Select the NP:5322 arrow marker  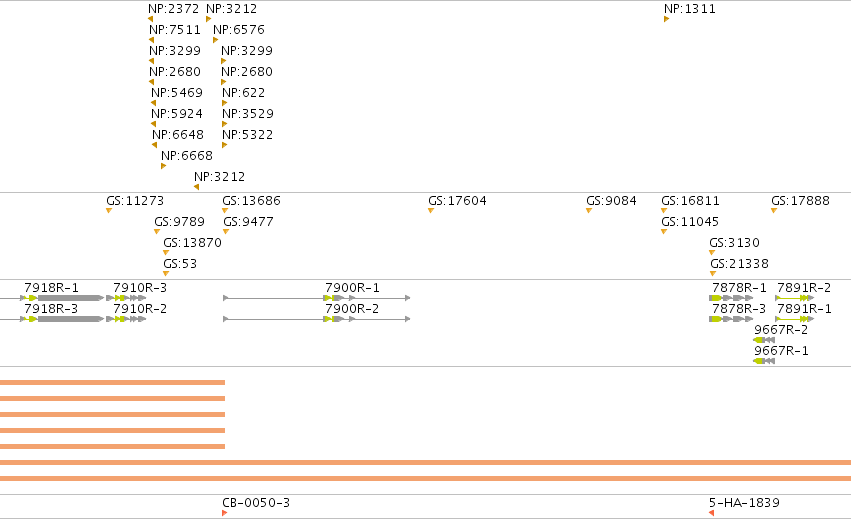[x=224, y=145]
